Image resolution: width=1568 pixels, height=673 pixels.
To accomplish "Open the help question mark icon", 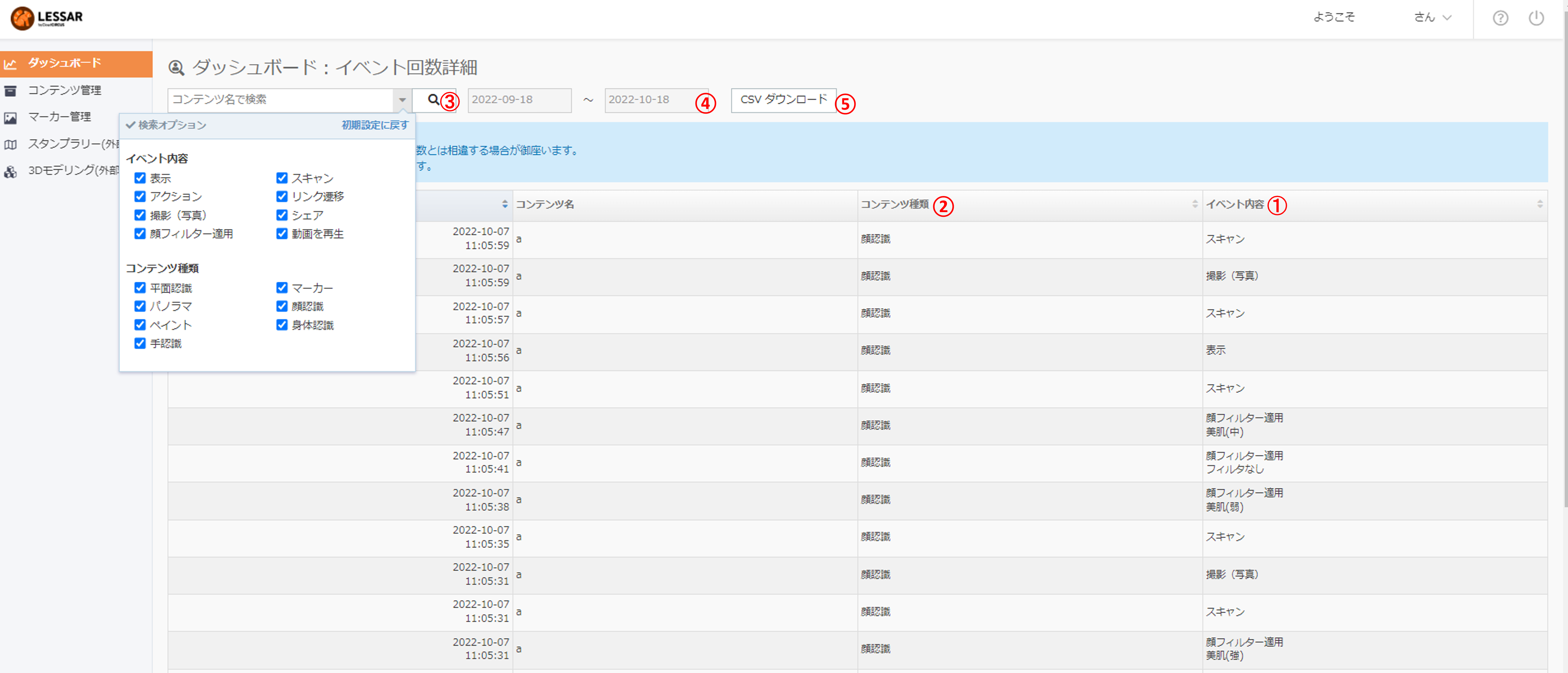I will click(1500, 18).
